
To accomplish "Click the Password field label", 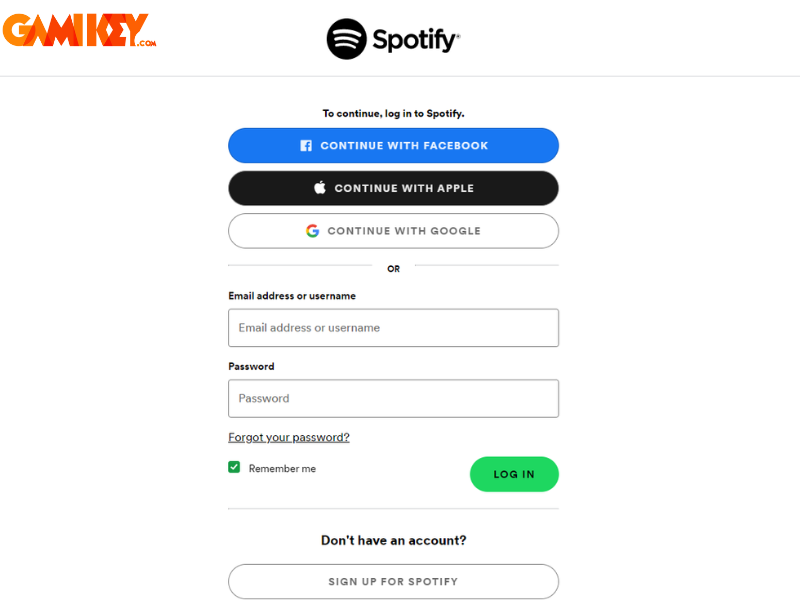I will 251,366.
